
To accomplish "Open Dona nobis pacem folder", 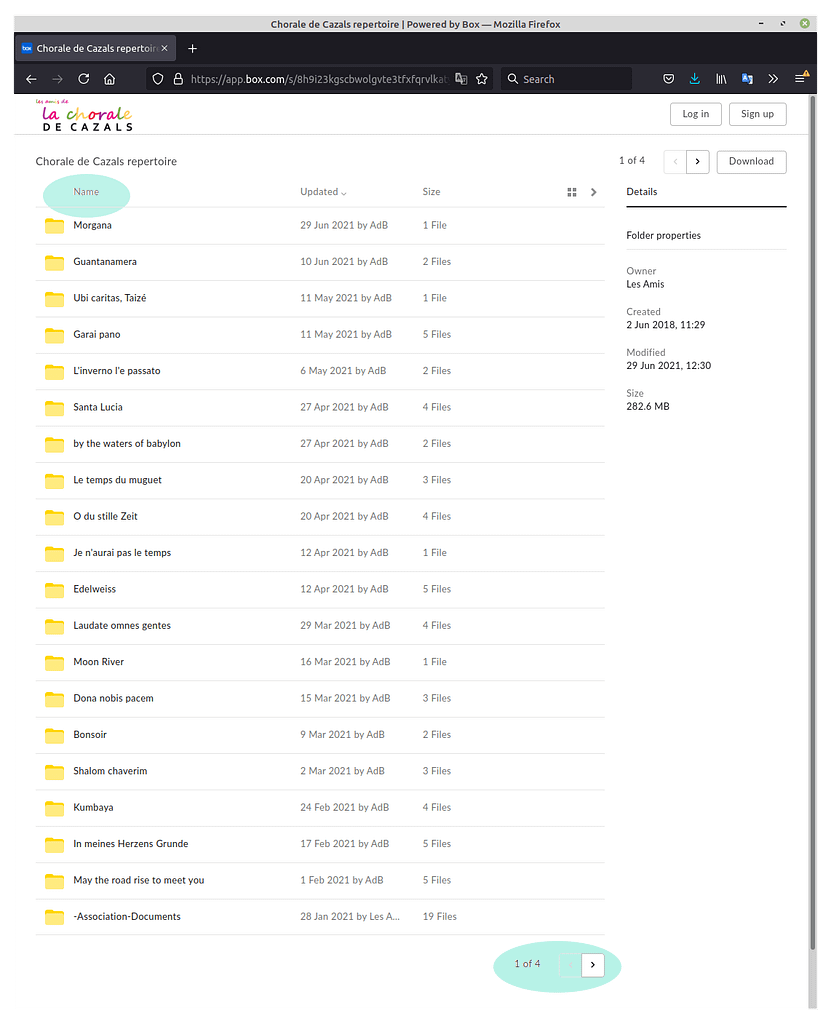I will click(114, 698).
